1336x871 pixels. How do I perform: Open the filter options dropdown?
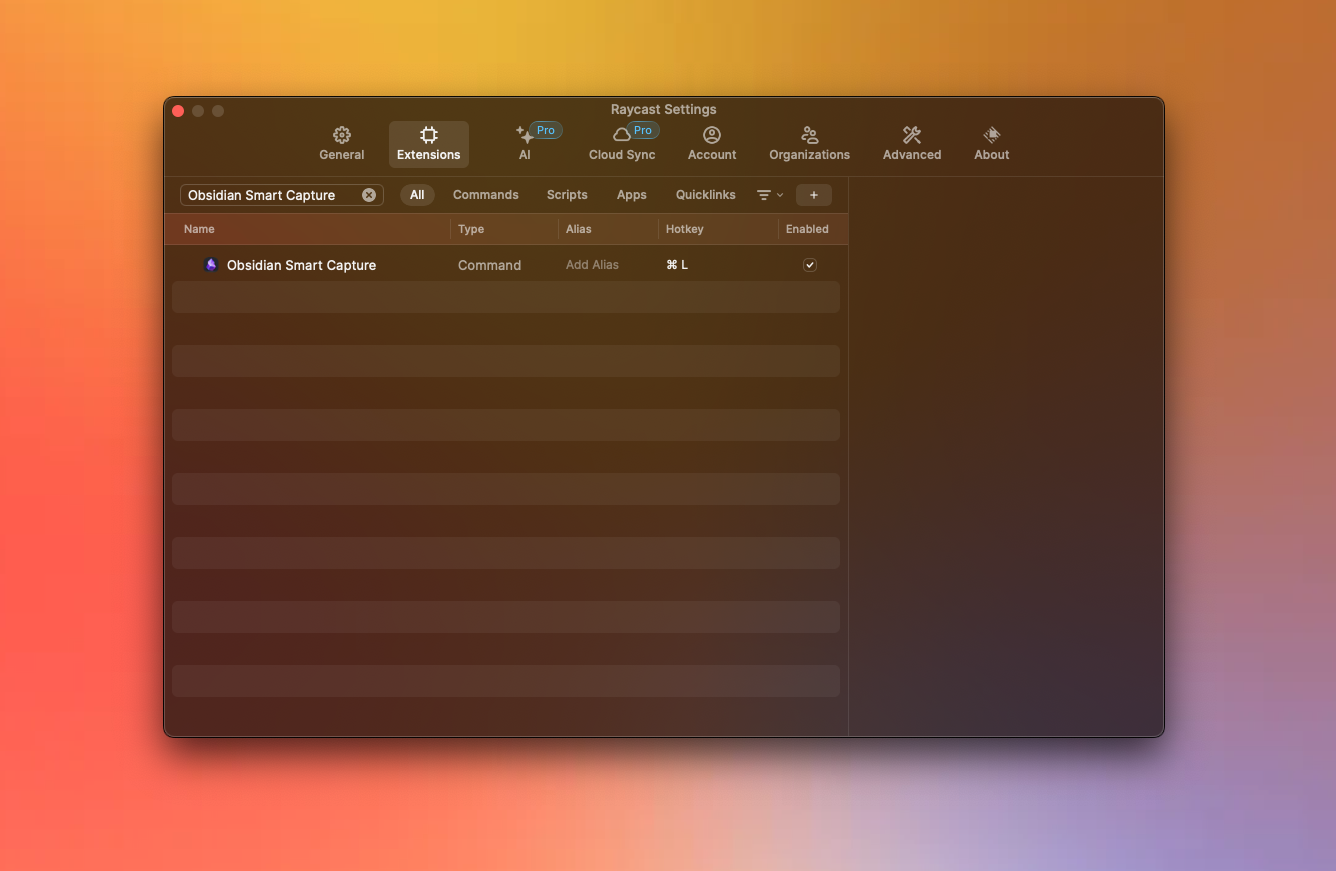pyautogui.click(x=769, y=195)
